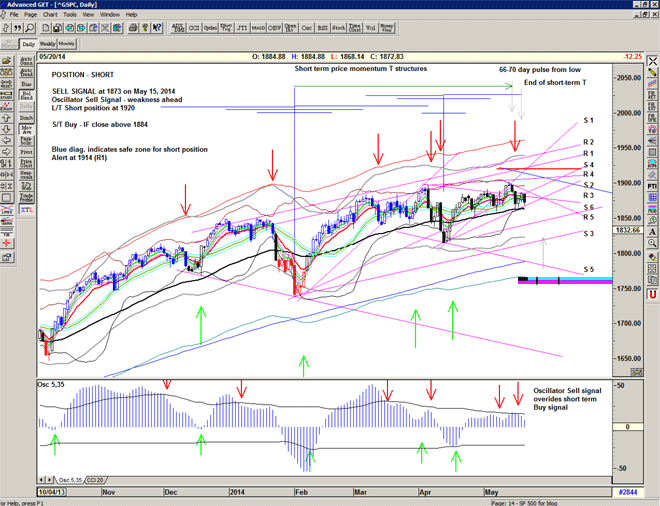
Task: Select the text annotation A tool
Action: point(651,233)
